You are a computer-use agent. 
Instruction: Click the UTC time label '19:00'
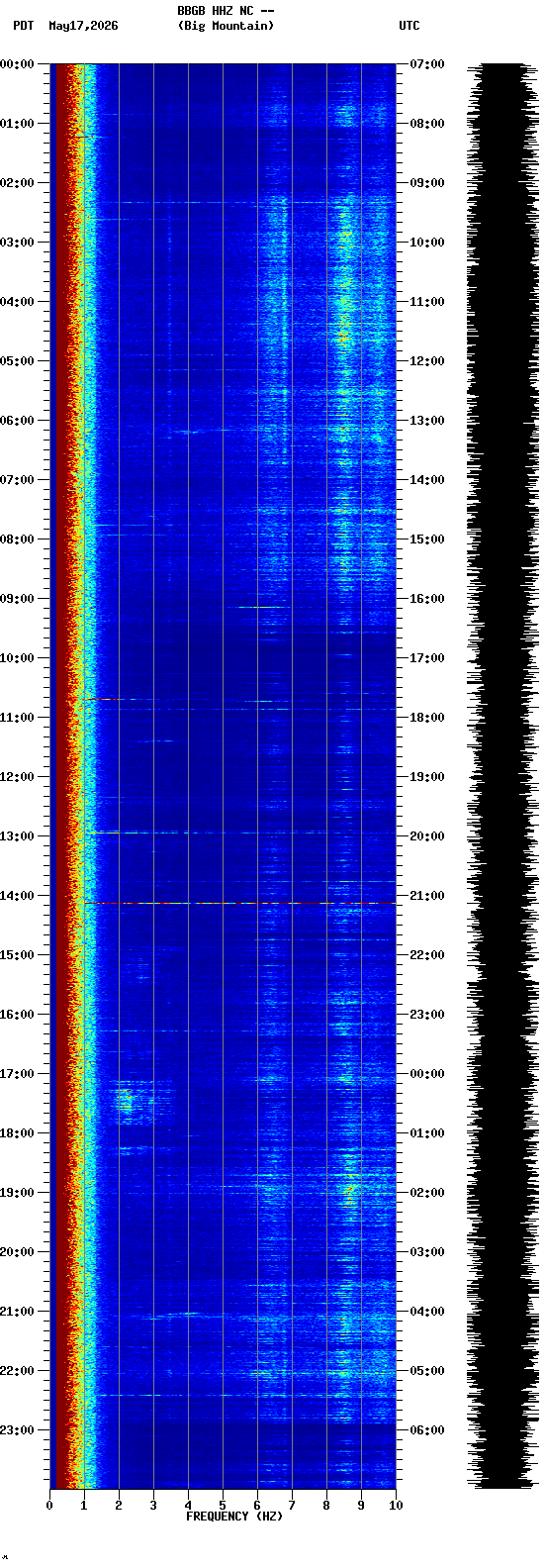pyautogui.click(x=427, y=777)
